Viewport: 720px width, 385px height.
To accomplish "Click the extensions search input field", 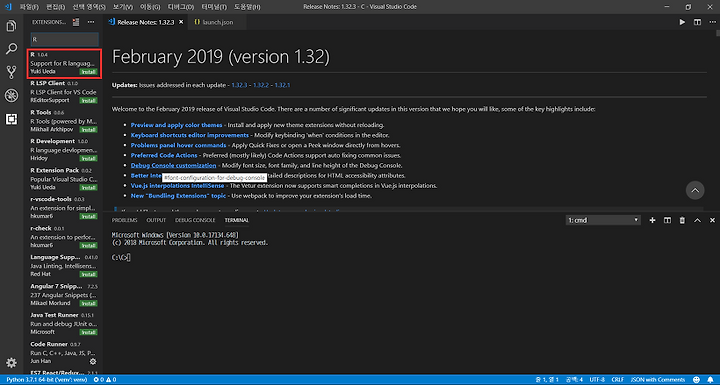I will point(64,39).
